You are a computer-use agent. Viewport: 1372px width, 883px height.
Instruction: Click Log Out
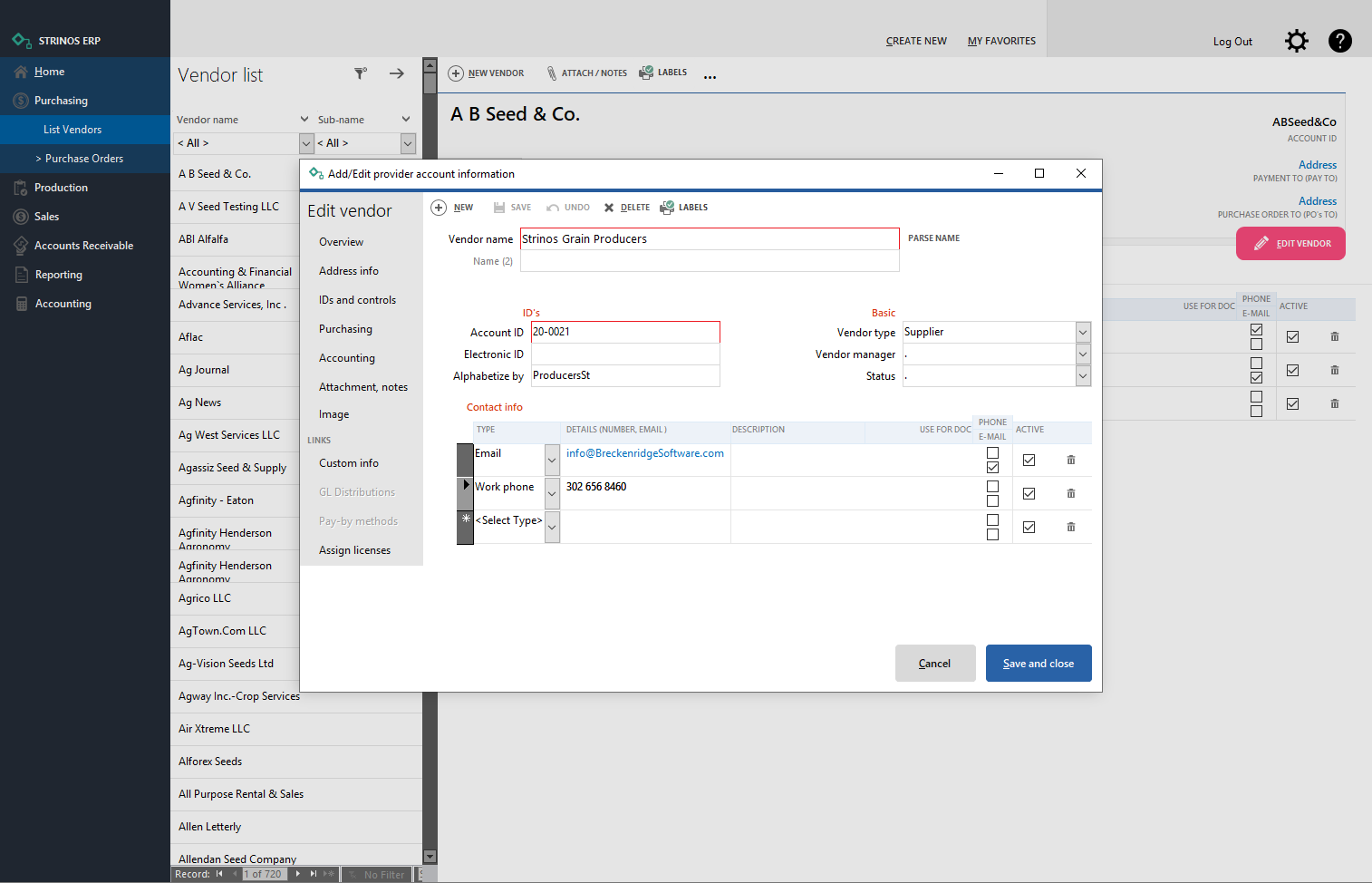1232,42
